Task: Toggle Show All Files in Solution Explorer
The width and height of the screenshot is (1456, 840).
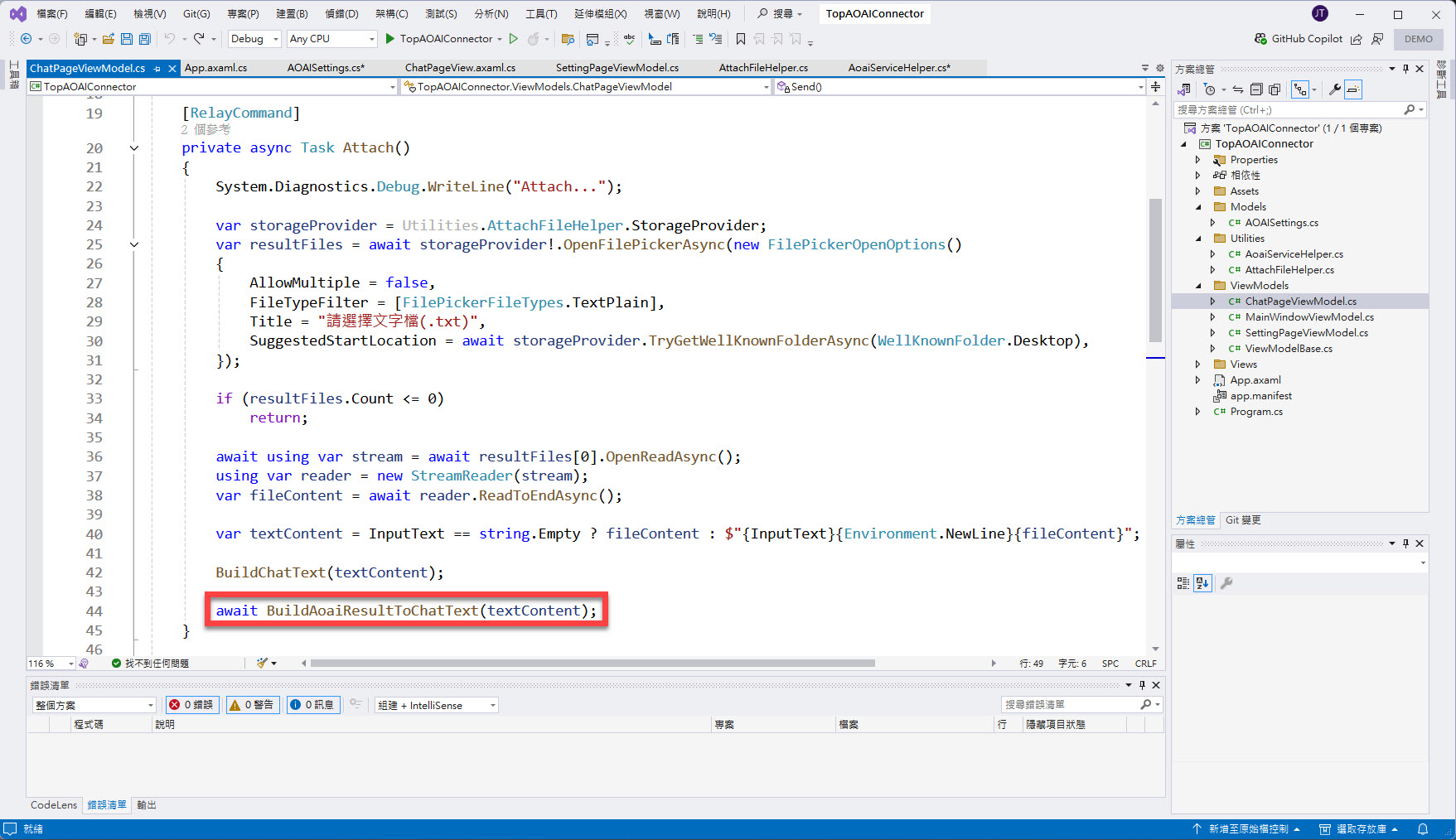Action: click(x=1275, y=89)
